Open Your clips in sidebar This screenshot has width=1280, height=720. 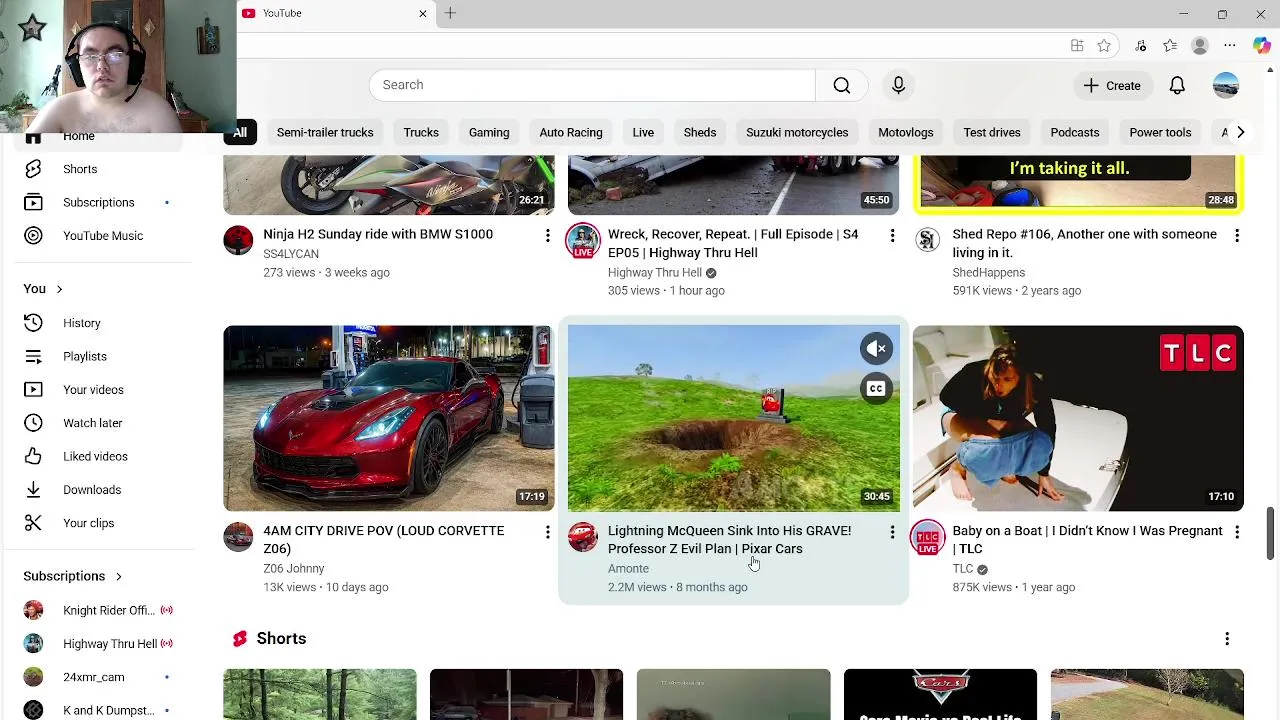[98, 523]
